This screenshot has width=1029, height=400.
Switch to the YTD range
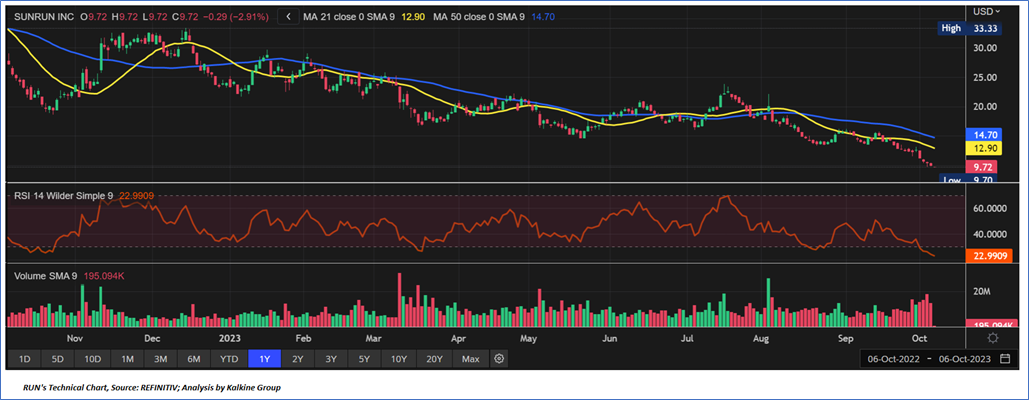(229, 359)
